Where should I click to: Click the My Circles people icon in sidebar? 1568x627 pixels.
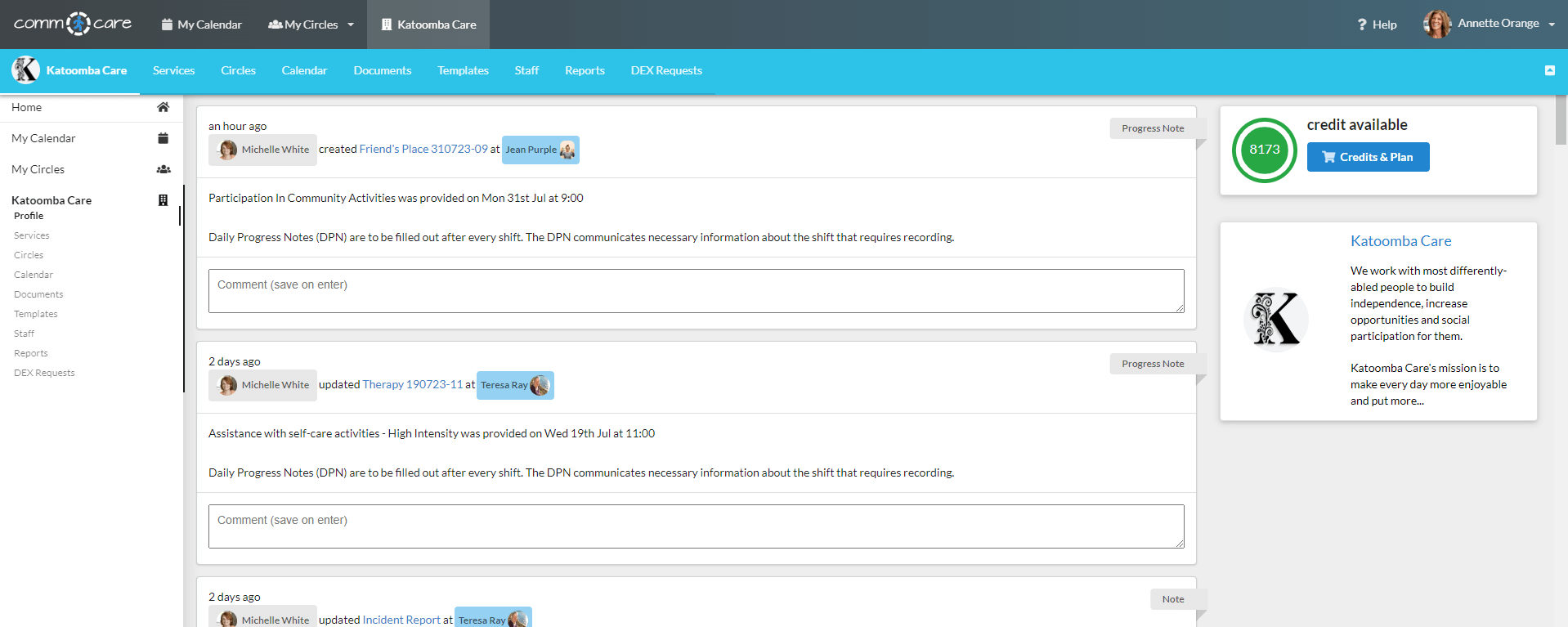pos(164,169)
